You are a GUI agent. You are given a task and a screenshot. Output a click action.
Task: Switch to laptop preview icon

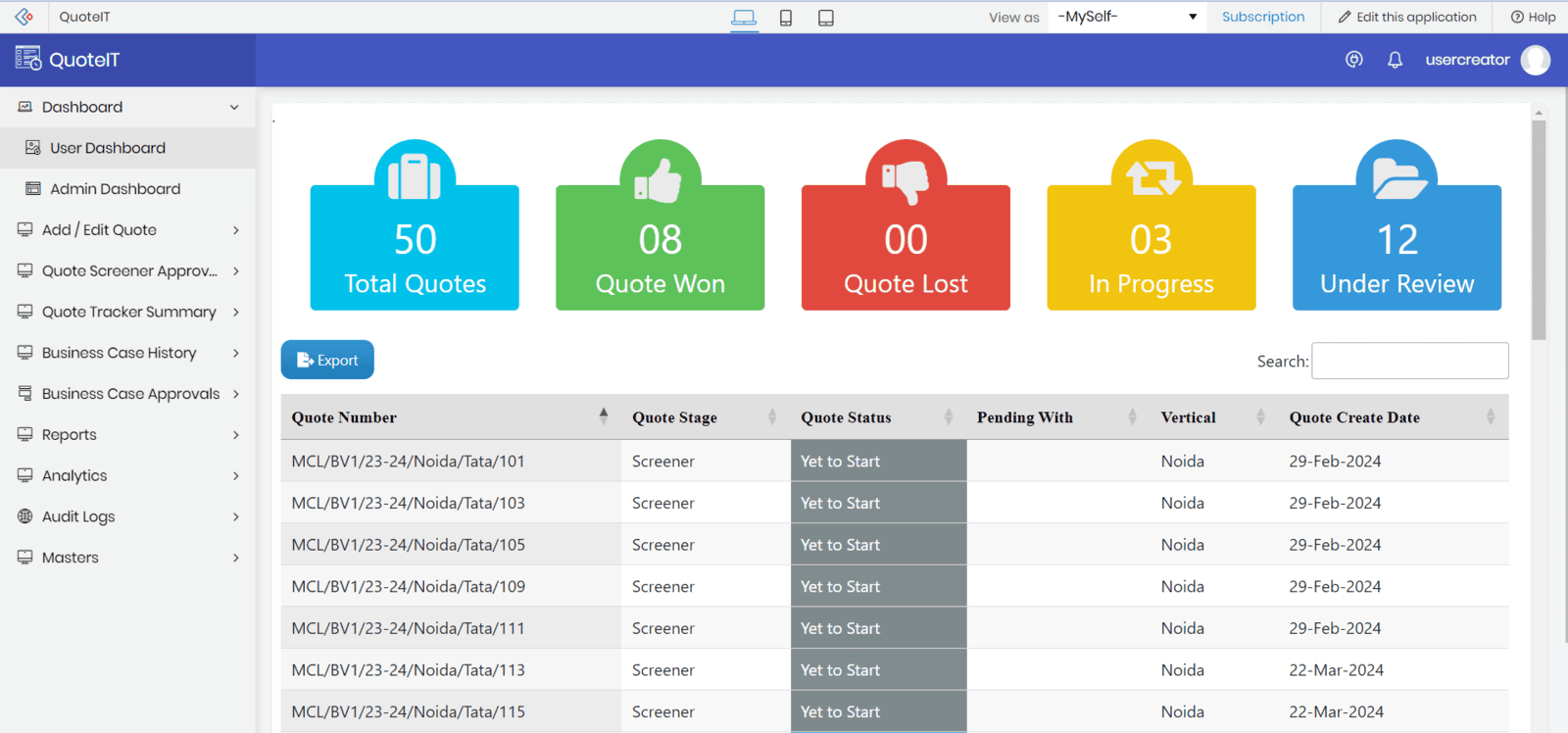pyautogui.click(x=744, y=18)
